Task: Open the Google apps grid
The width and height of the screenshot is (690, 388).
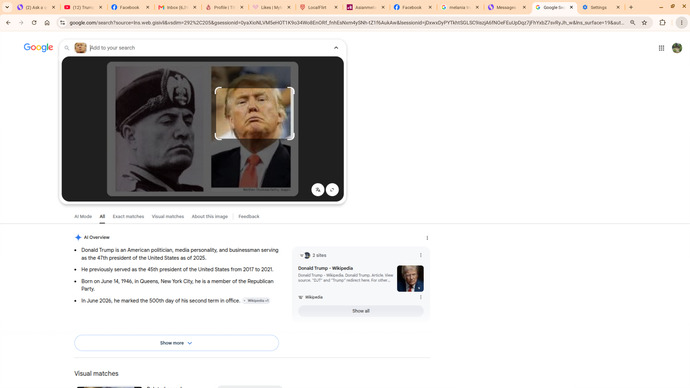Action: (x=661, y=48)
